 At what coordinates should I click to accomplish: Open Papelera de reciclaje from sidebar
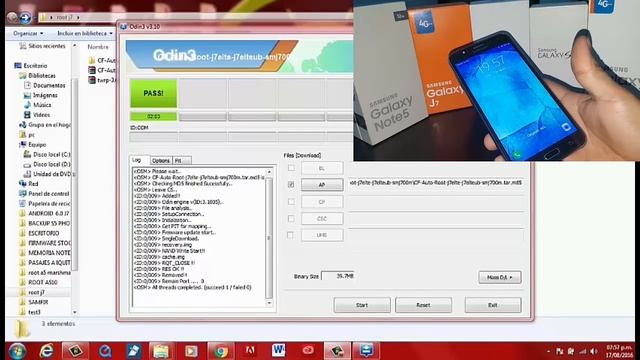pos(44,203)
